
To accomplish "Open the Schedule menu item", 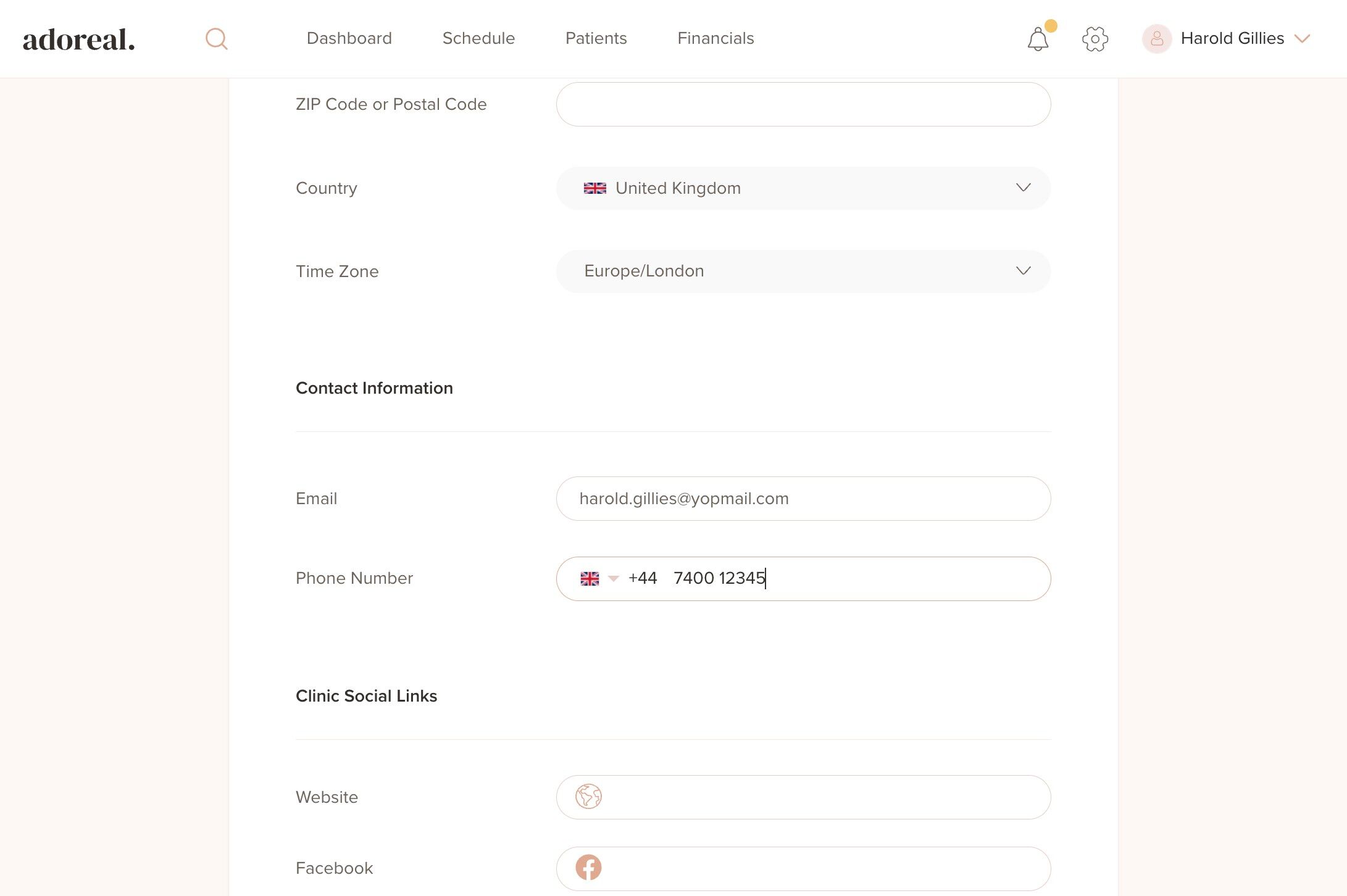I will [x=478, y=38].
